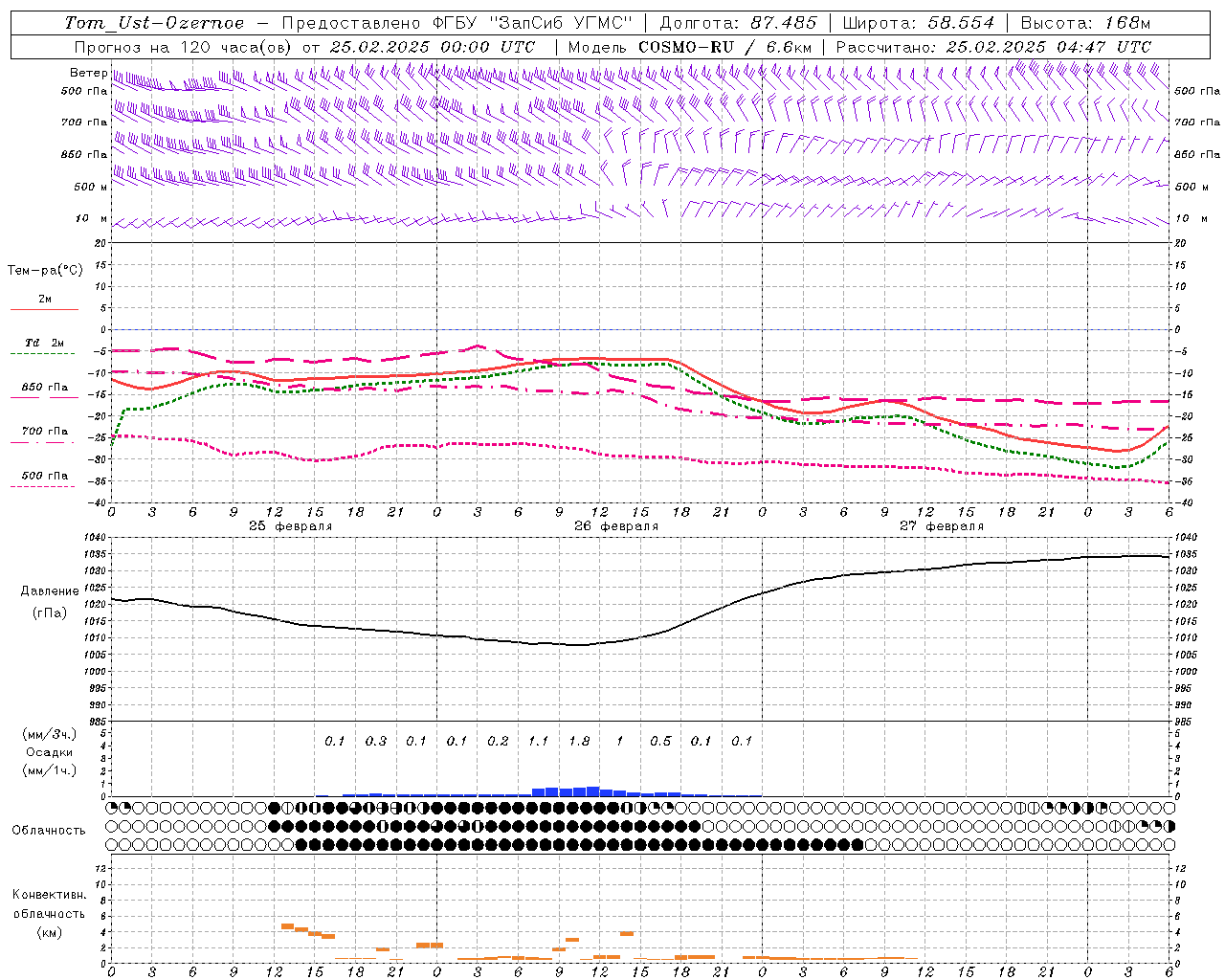This screenshot has width=1225, height=980.
Task: Select the Высота: 168м text
Action: point(1085,23)
